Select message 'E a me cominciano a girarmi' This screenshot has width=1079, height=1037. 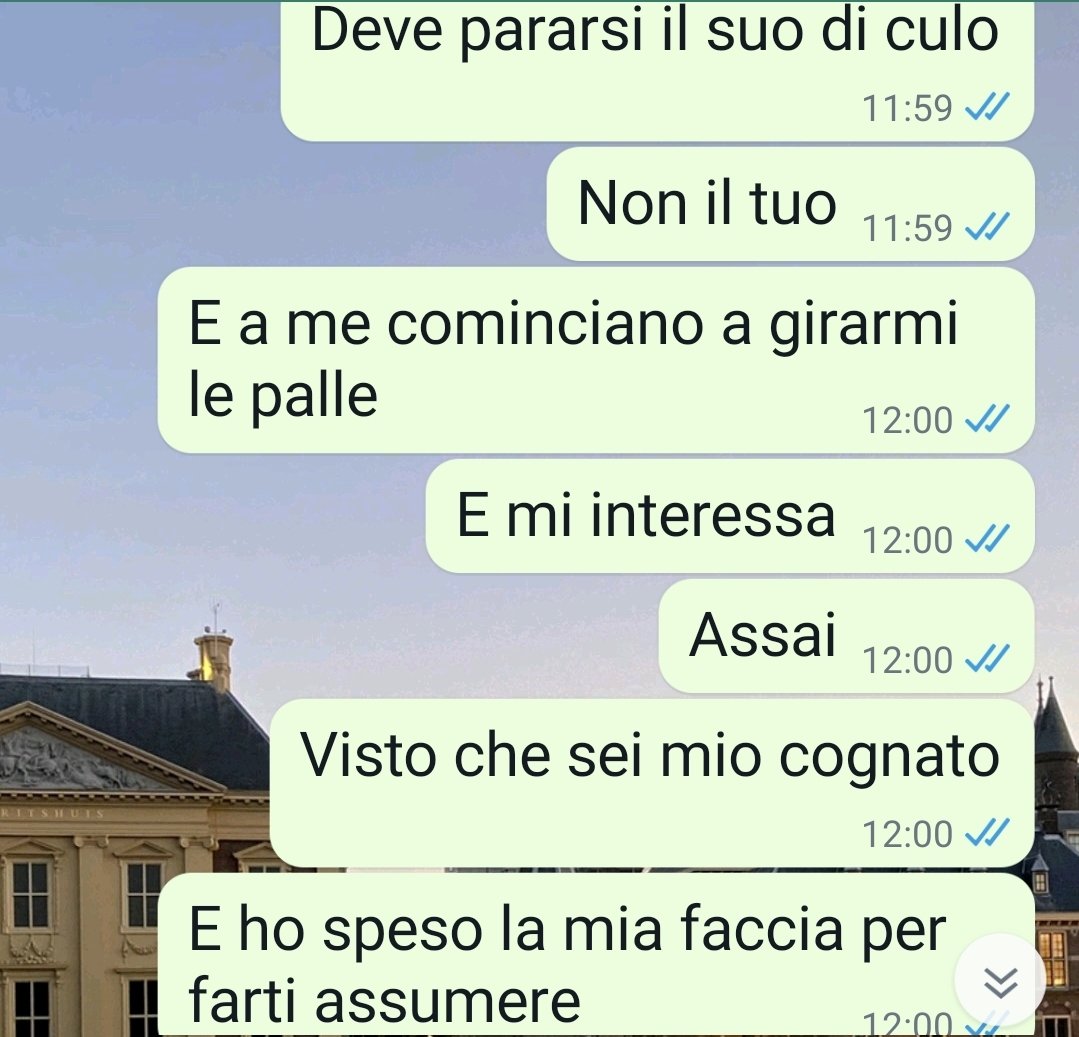tap(596, 360)
